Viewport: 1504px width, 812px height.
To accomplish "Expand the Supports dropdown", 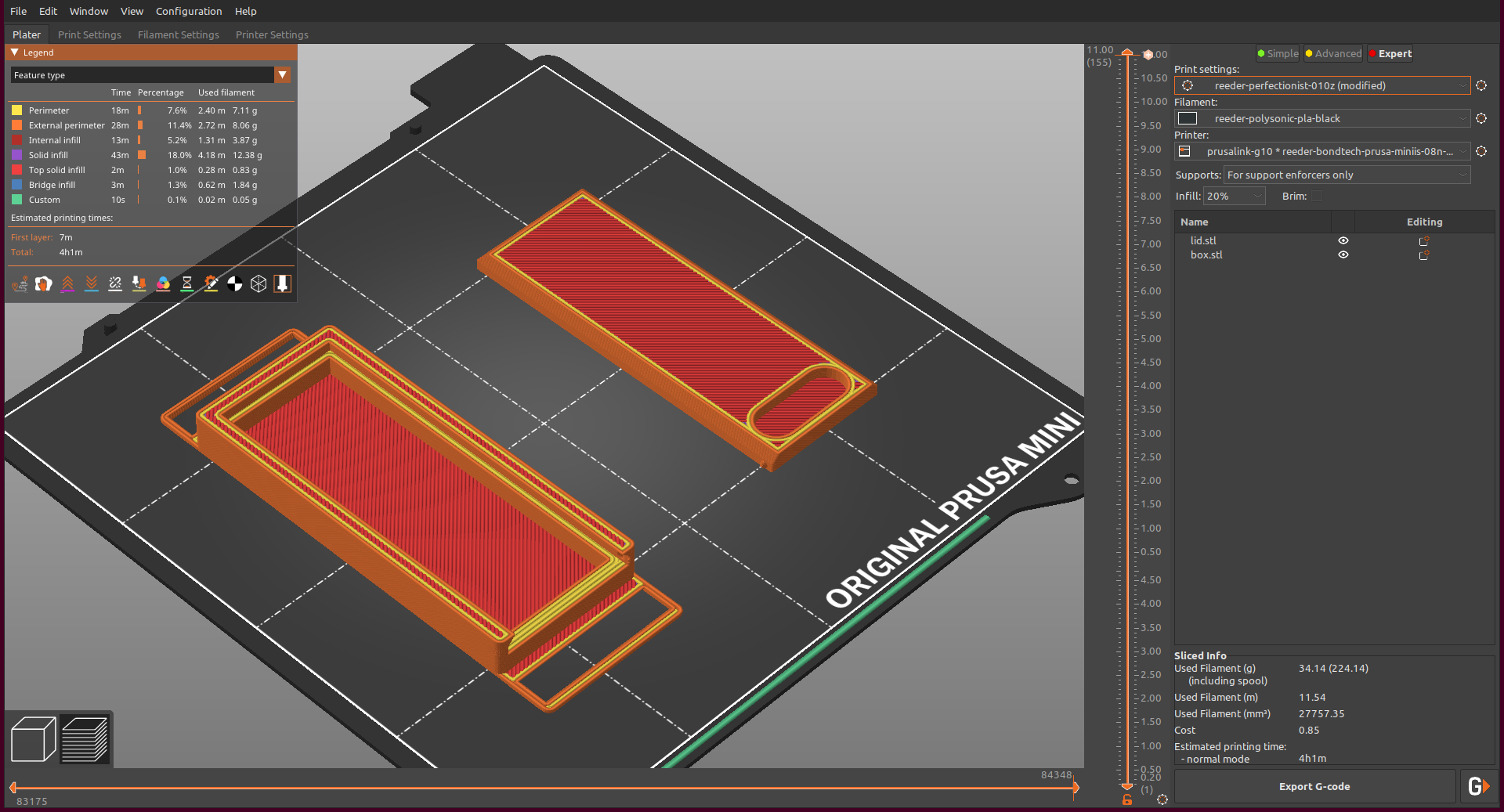I will pyautogui.click(x=1463, y=175).
